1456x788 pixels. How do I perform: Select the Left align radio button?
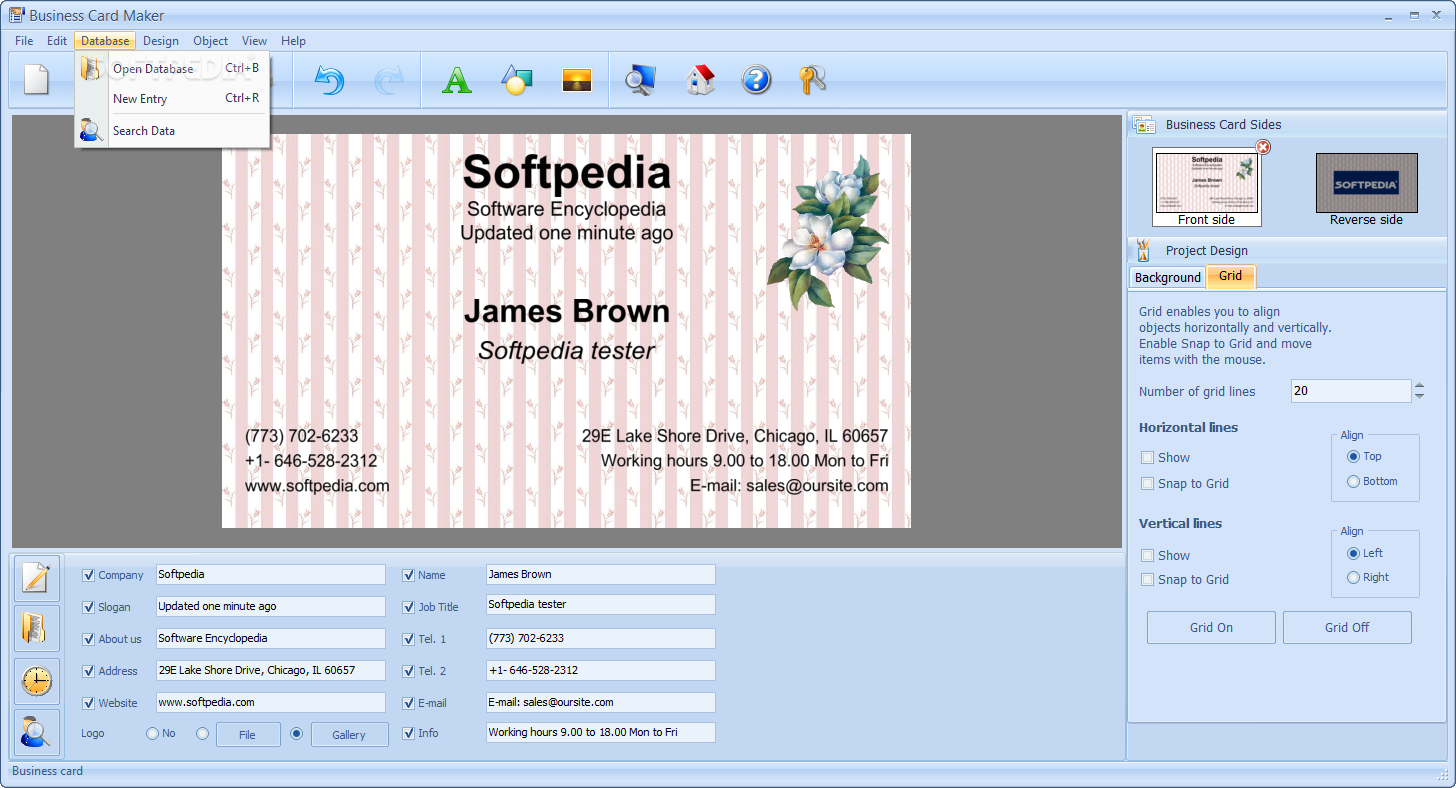click(1354, 553)
